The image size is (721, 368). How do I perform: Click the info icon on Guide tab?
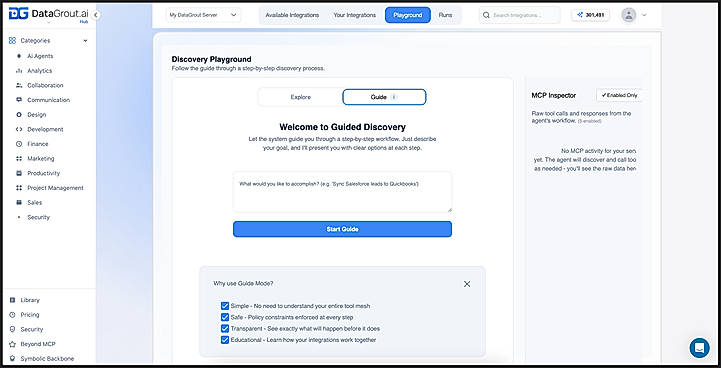[x=394, y=97]
